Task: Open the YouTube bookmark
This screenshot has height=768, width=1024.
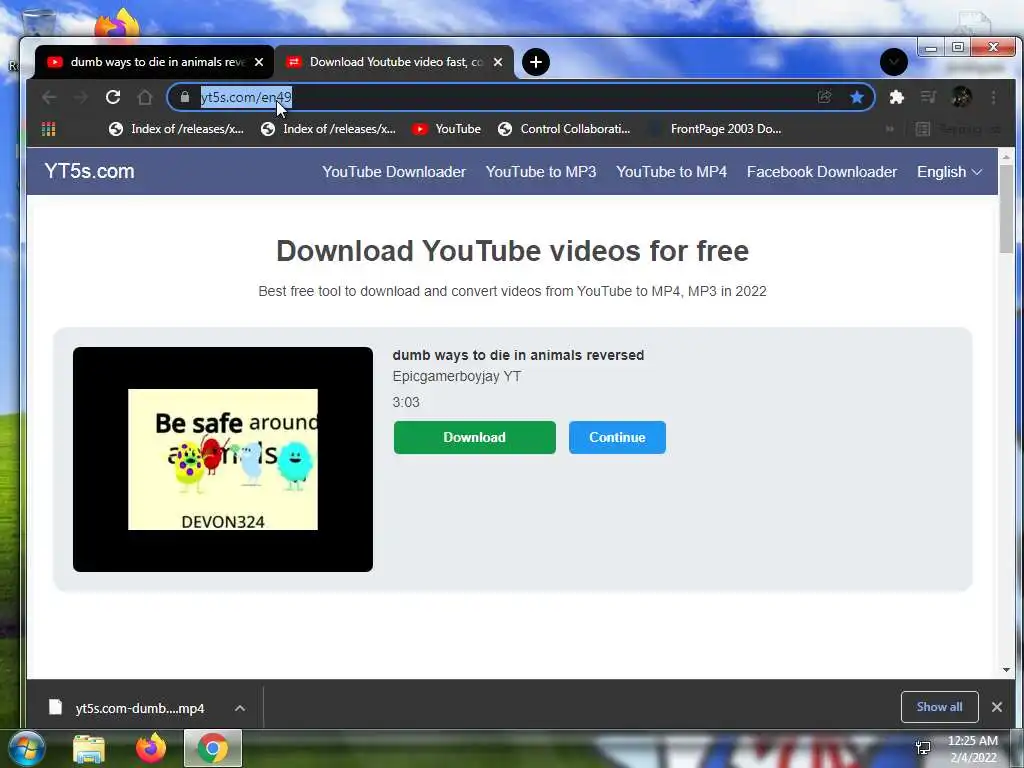Action: (x=447, y=129)
